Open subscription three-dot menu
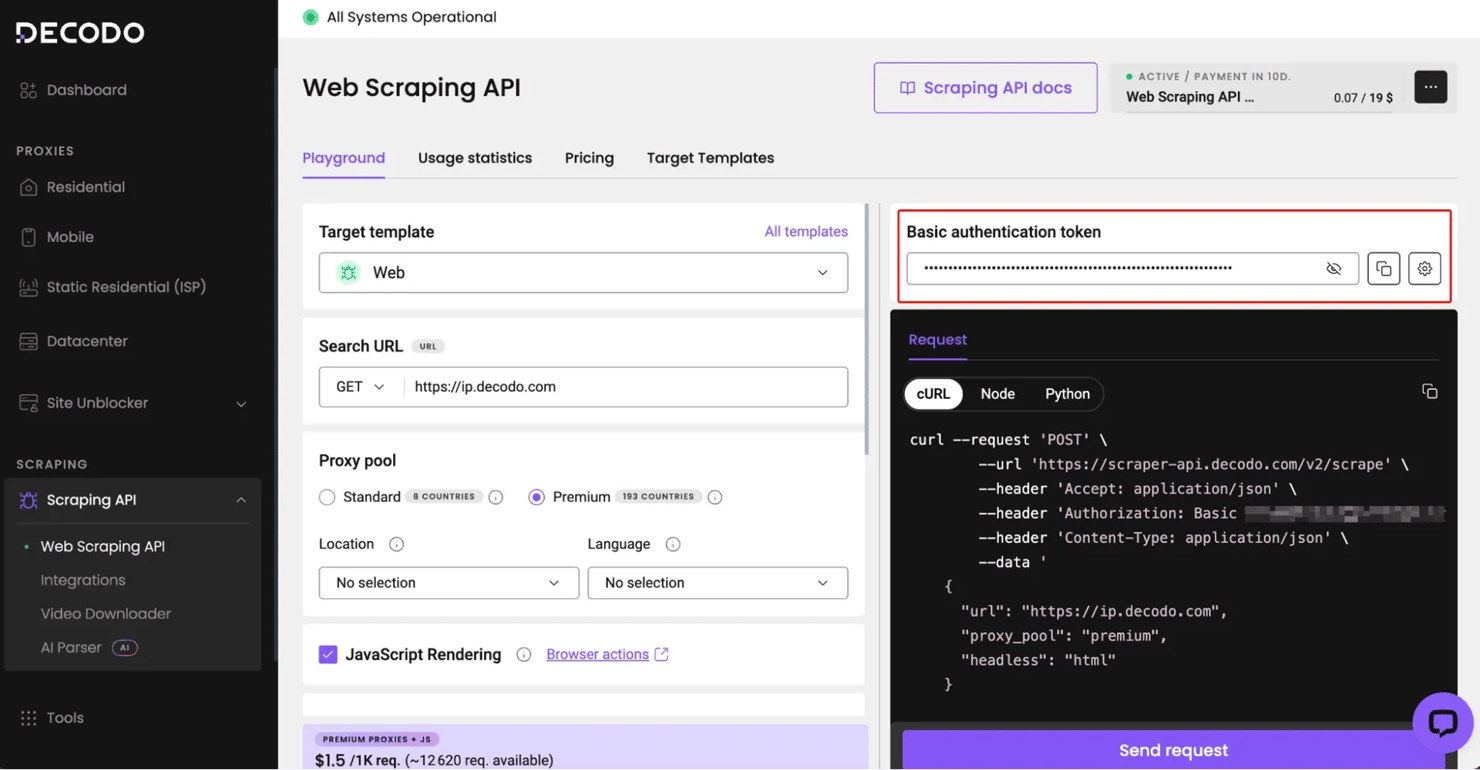Viewport: 1480px width, 770px height. (x=1430, y=87)
